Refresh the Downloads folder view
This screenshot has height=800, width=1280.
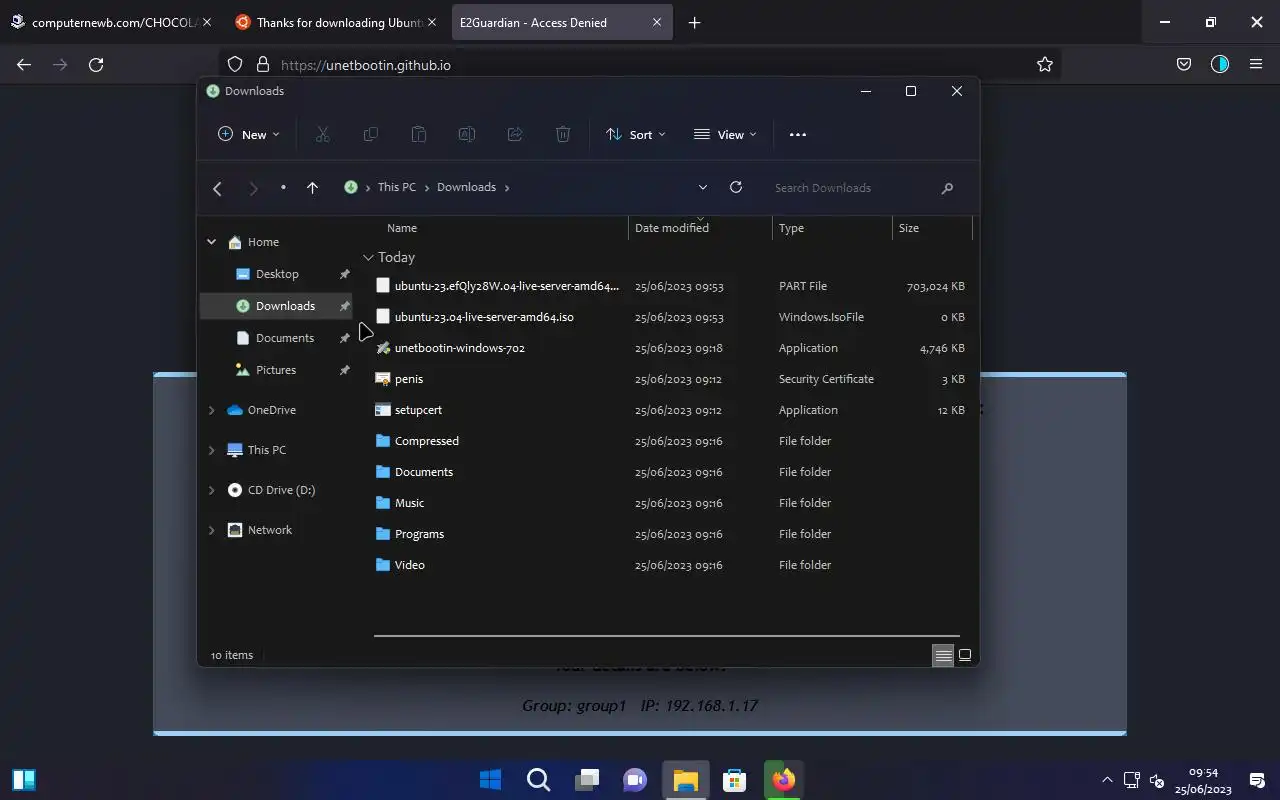coord(735,187)
